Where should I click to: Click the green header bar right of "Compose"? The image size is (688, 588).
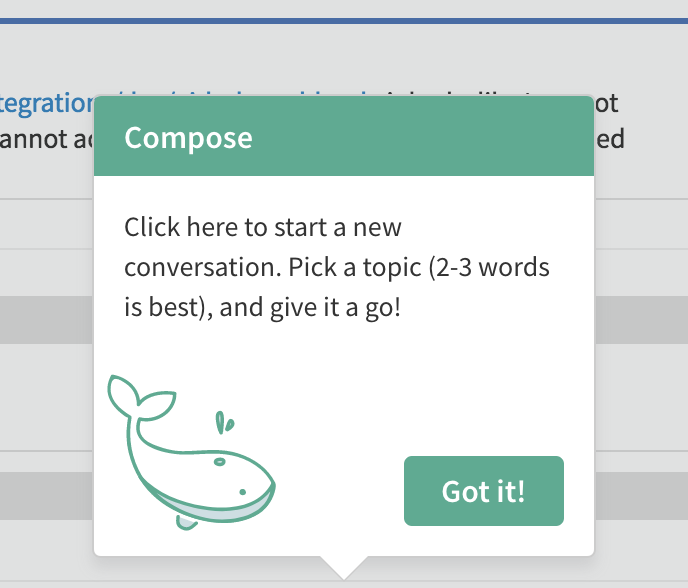[420, 137]
